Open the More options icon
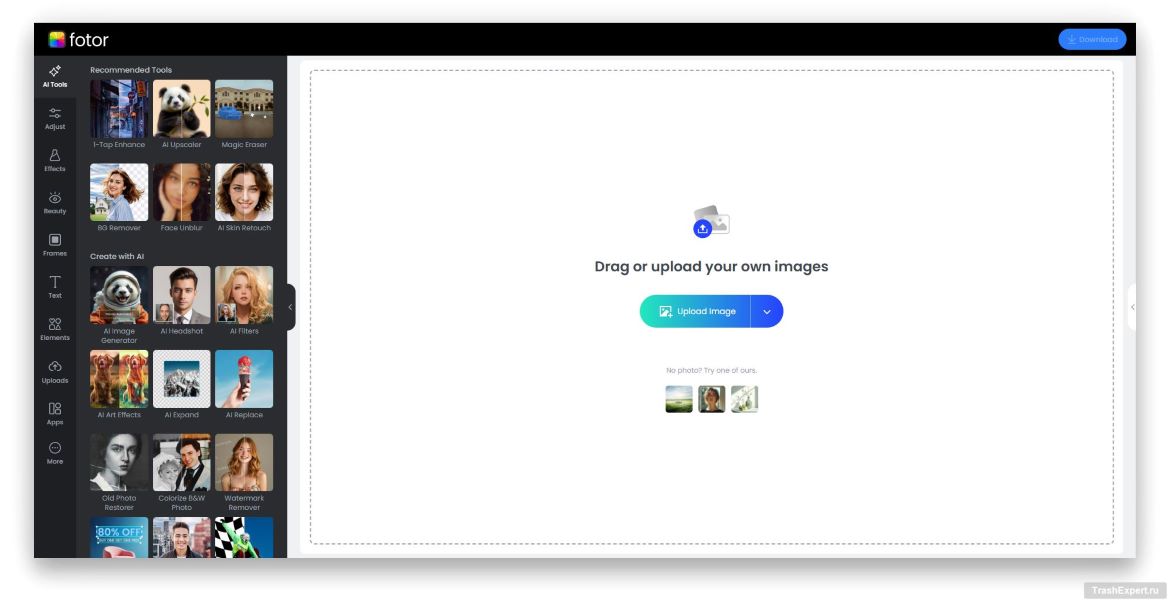This screenshot has width=1170, height=602. [x=55, y=453]
